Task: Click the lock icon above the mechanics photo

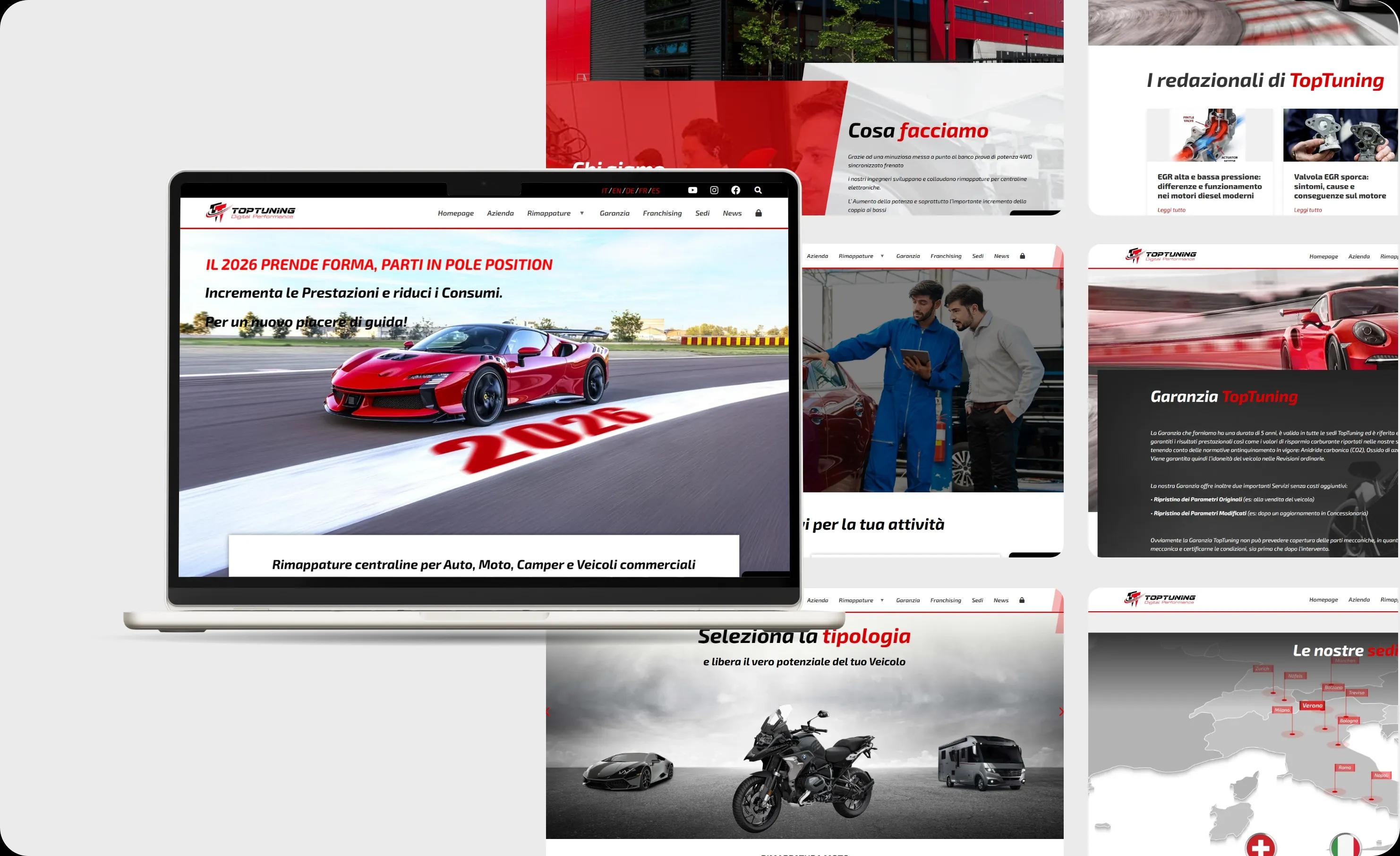Action: [1022, 256]
